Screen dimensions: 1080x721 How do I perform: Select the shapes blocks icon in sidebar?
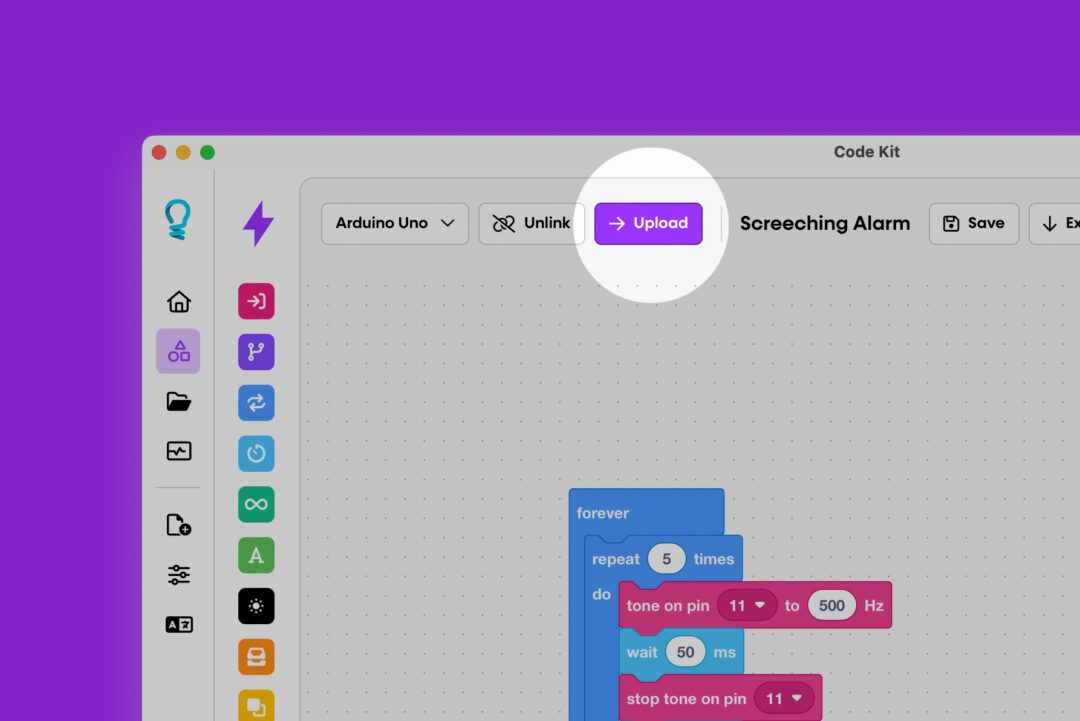click(x=178, y=352)
